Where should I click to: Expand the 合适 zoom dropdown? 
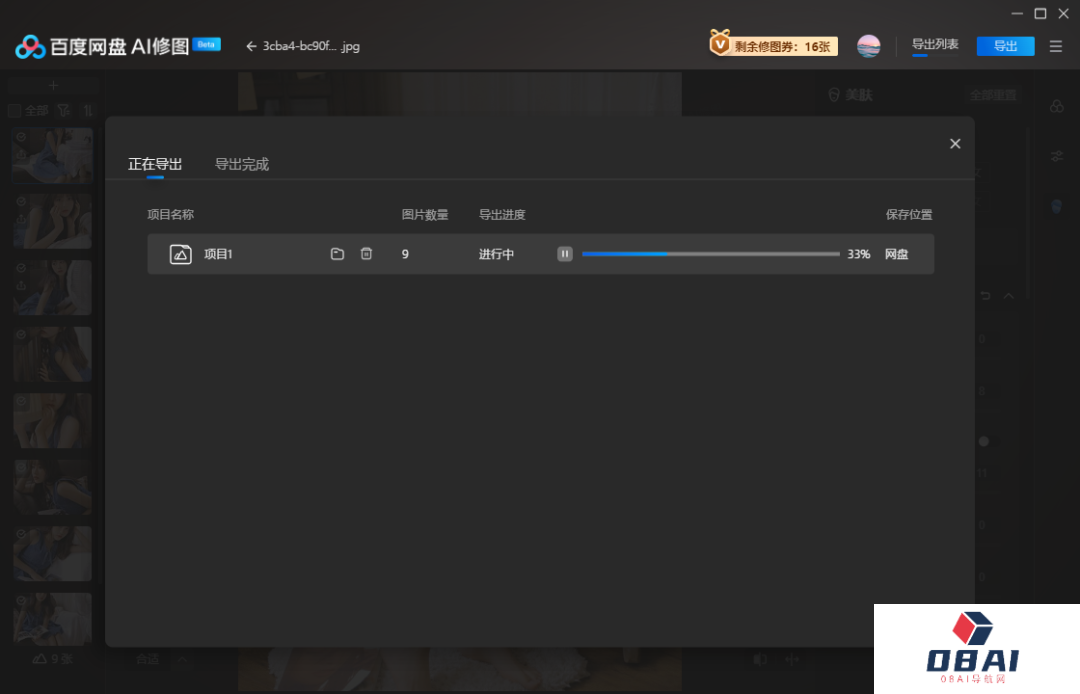coord(181,659)
